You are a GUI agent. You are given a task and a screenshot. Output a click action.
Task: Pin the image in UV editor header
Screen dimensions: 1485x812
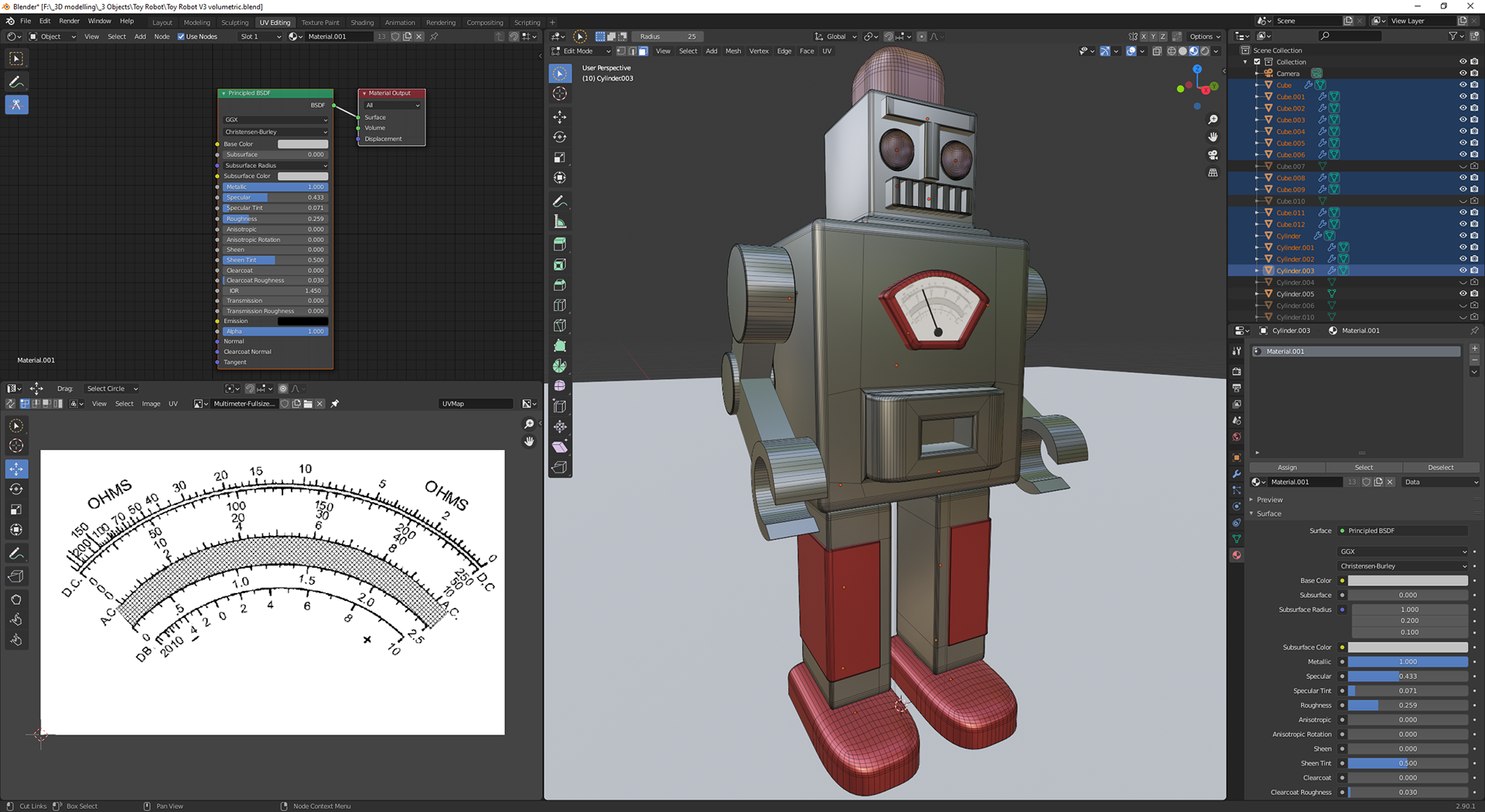(x=335, y=404)
